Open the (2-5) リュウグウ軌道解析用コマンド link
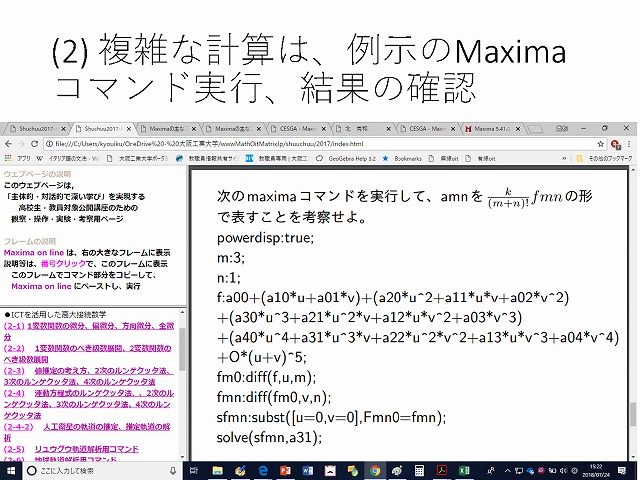Image resolution: width=640 pixels, height=480 pixels. 71,449
